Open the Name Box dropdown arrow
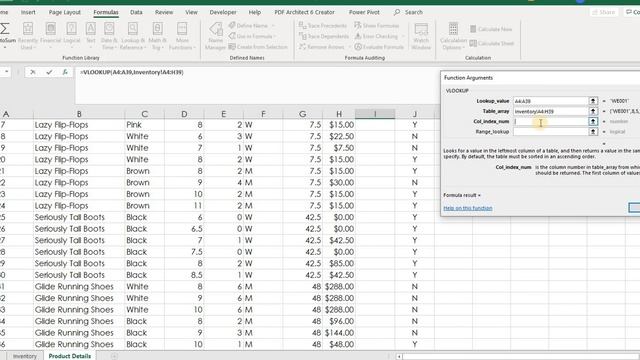This screenshot has width=640, height=360. (x=6, y=72)
